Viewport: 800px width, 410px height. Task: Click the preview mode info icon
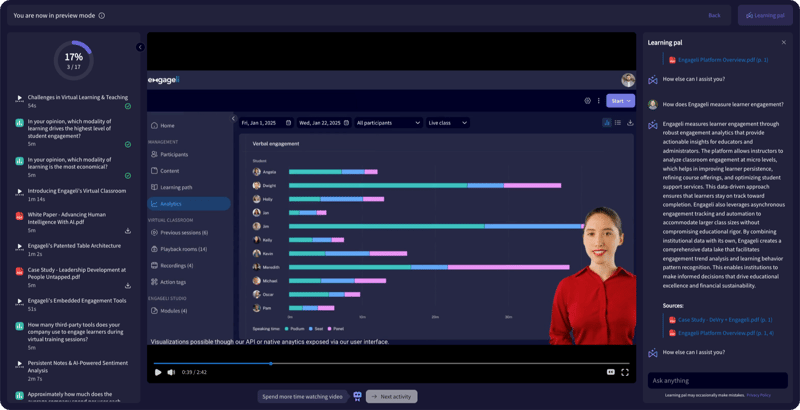(x=102, y=15)
